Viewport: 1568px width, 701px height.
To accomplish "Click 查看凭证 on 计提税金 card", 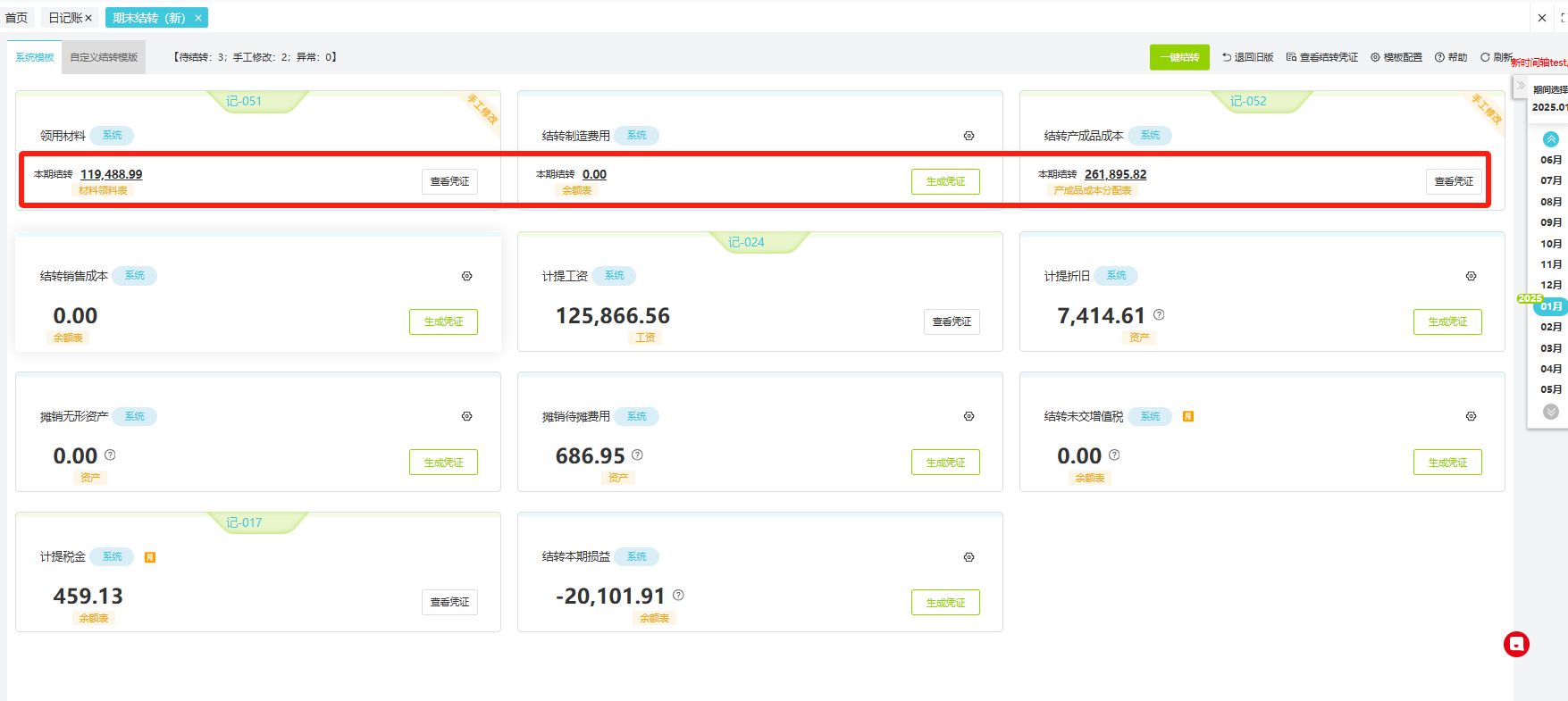I will [449, 603].
